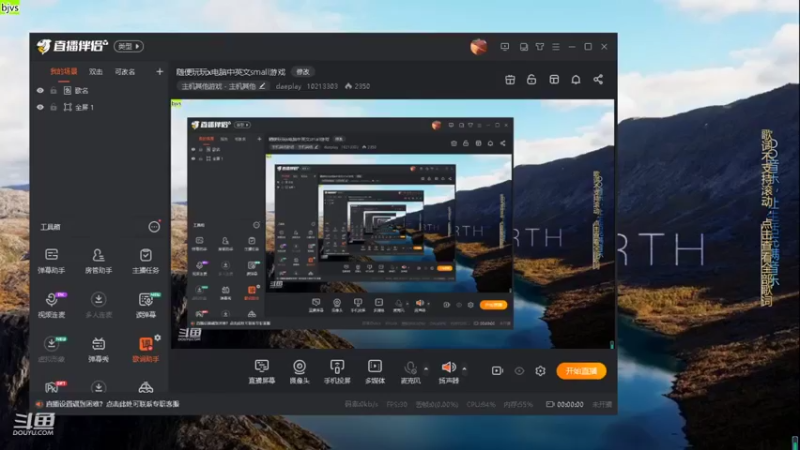Click the room ID 10213303 text

(322, 86)
